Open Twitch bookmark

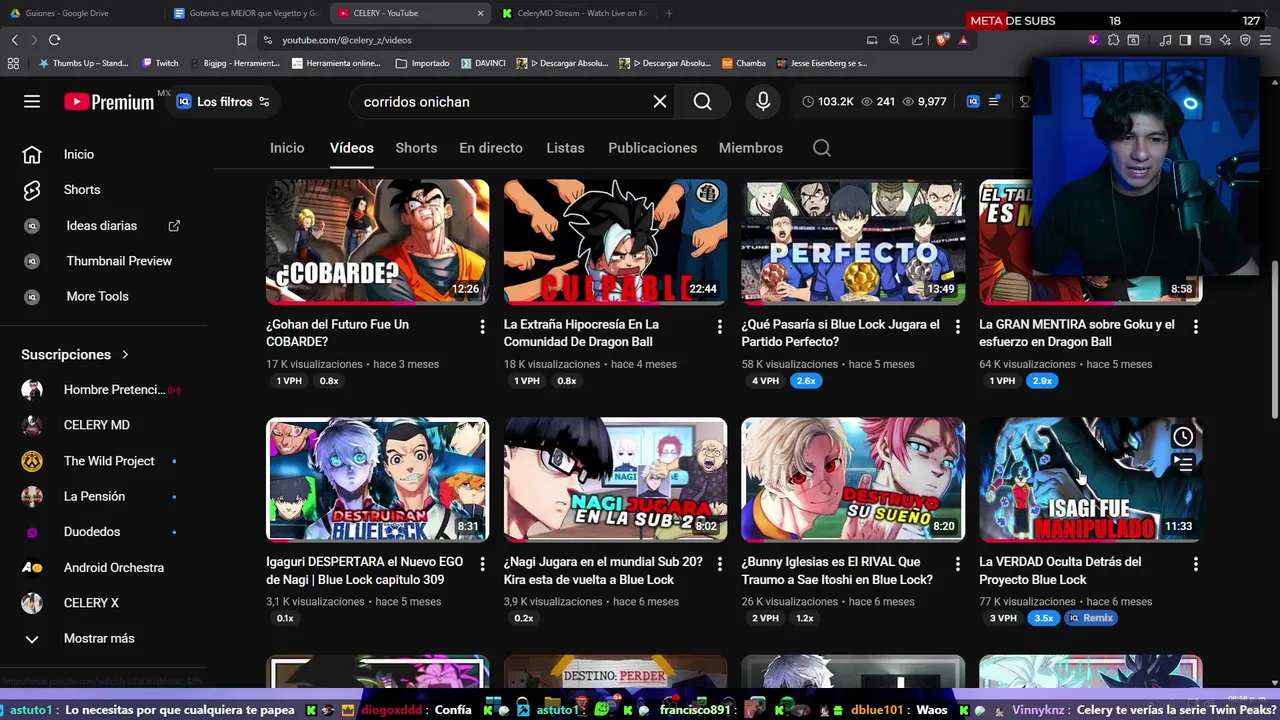pos(160,63)
